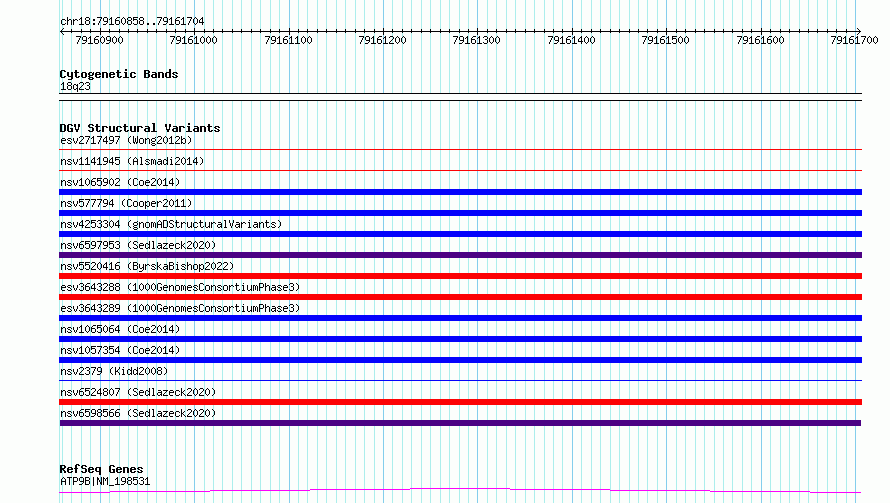
Task: Click the blue bar under nsv1065064
Action: click(460, 339)
